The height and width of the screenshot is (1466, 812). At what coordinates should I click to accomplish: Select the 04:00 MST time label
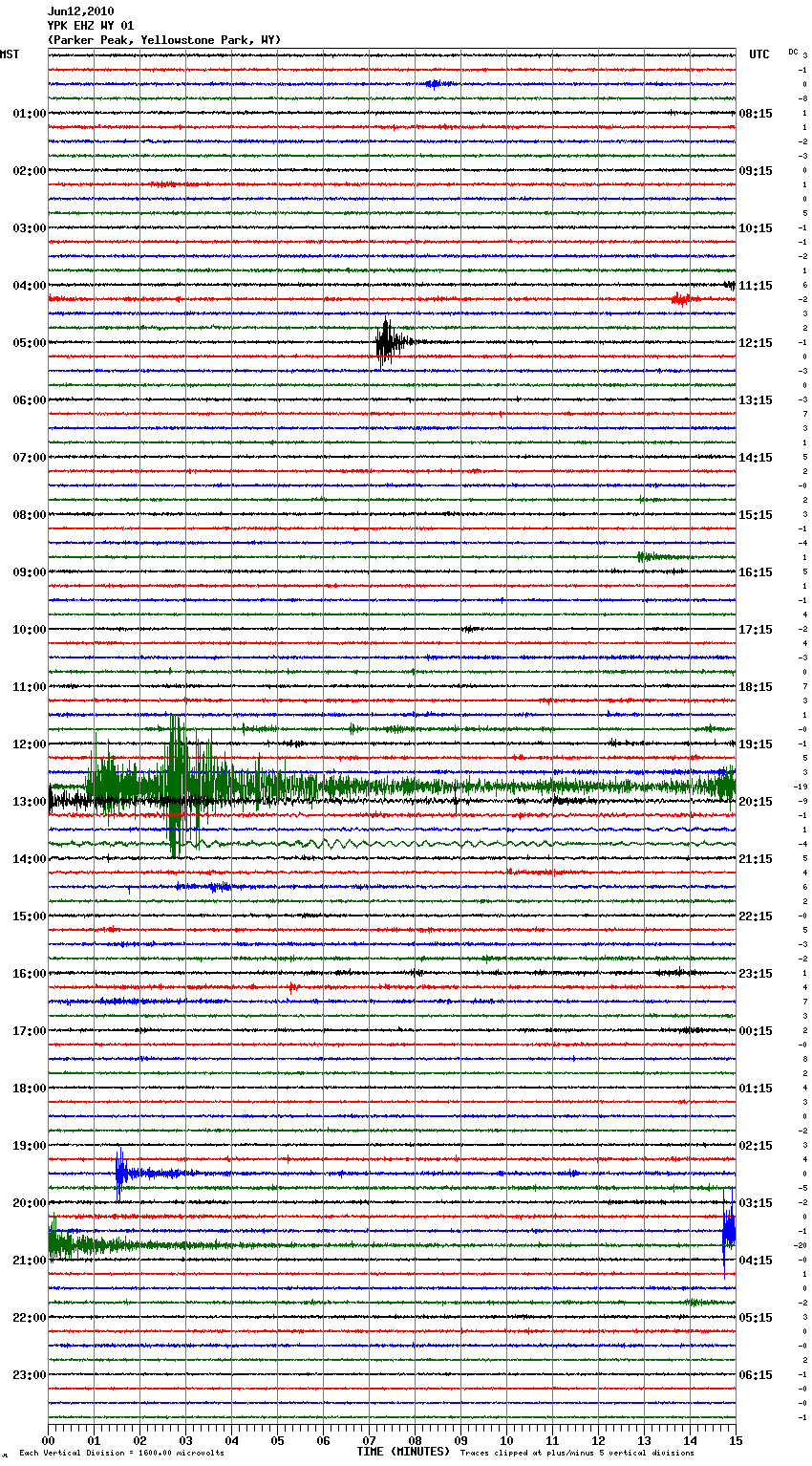pos(29,286)
